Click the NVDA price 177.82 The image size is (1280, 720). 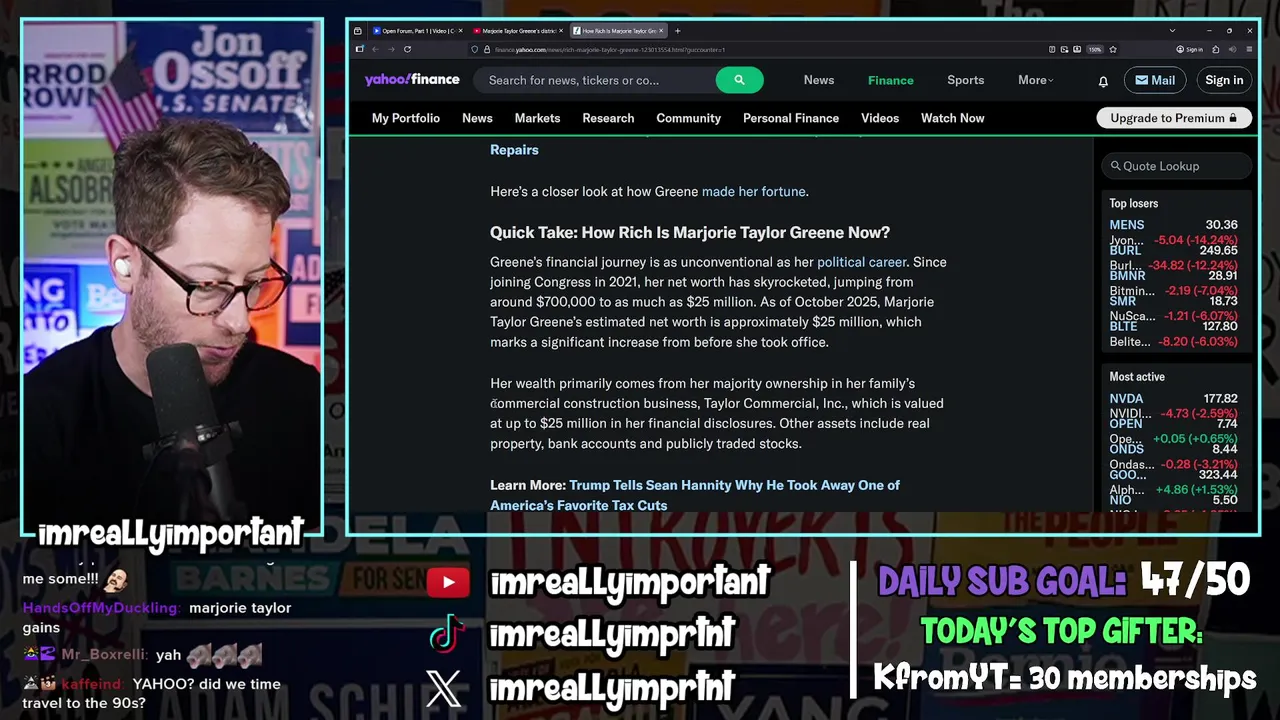point(1221,399)
